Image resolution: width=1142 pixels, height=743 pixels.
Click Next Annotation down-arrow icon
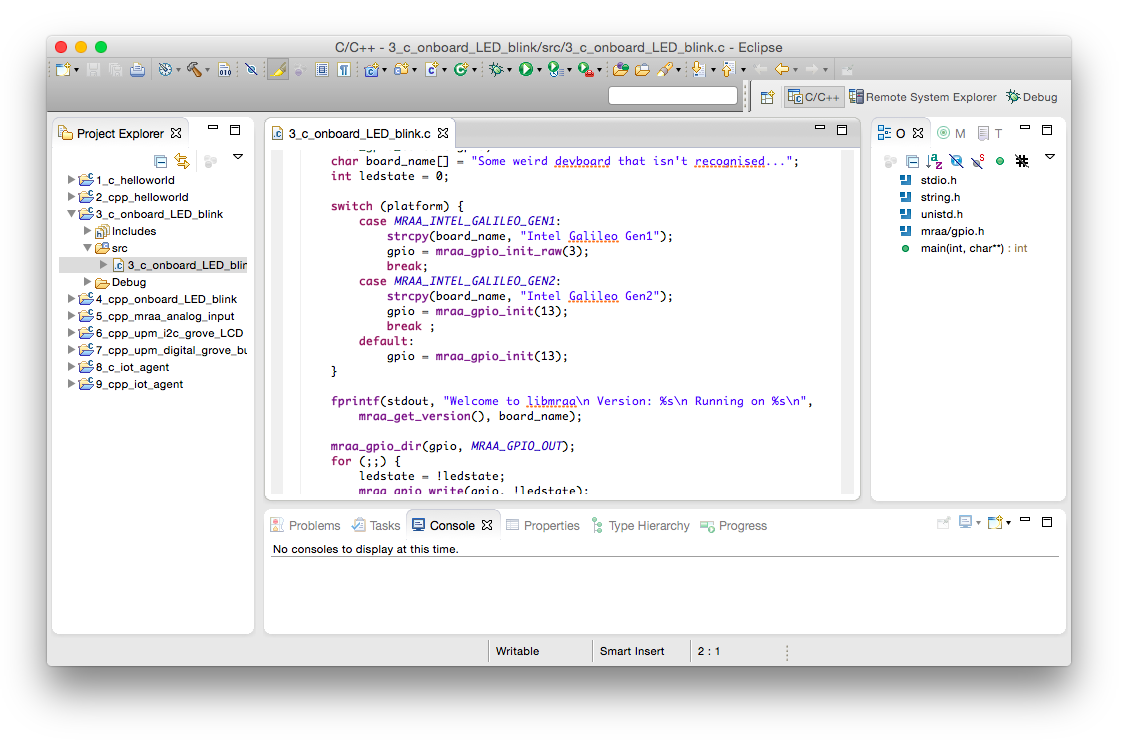click(x=698, y=70)
